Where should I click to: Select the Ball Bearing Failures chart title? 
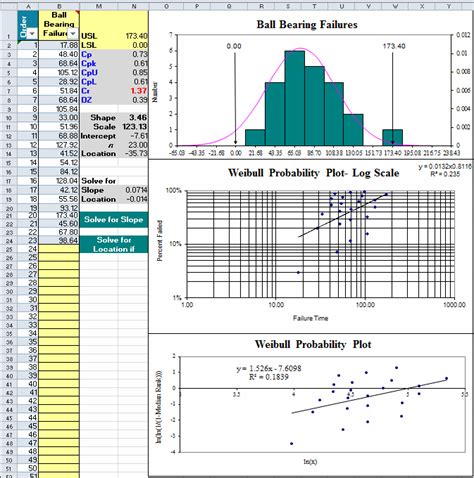tap(307, 25)
